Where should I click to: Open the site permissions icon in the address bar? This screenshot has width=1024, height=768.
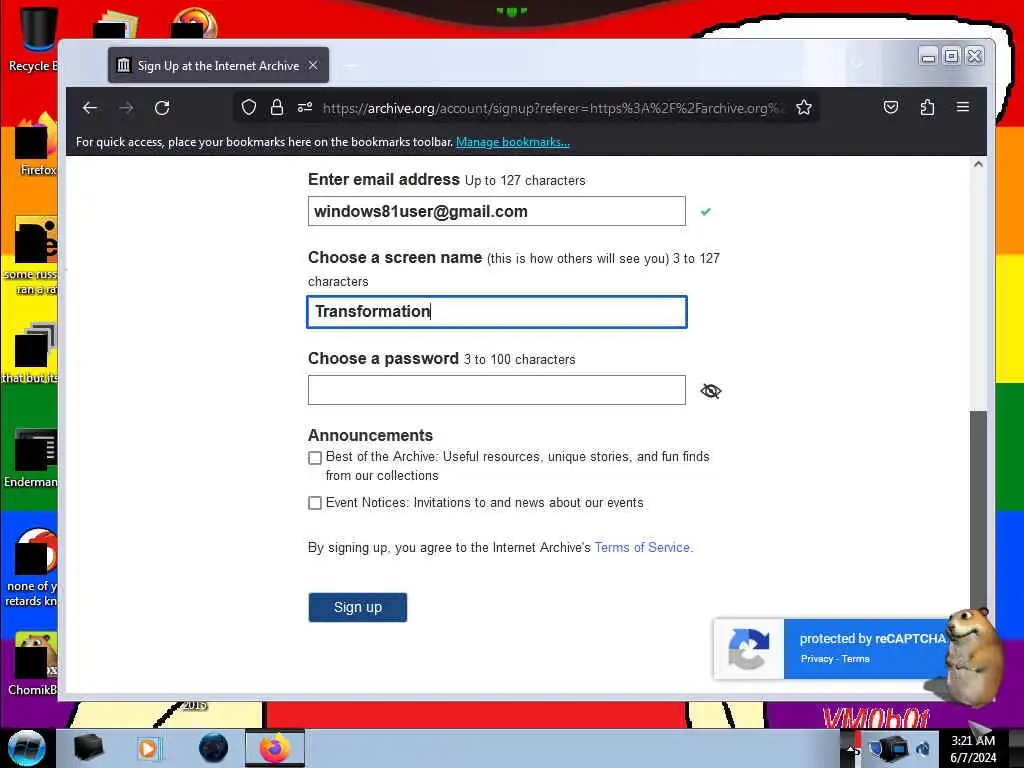point(305,108)
